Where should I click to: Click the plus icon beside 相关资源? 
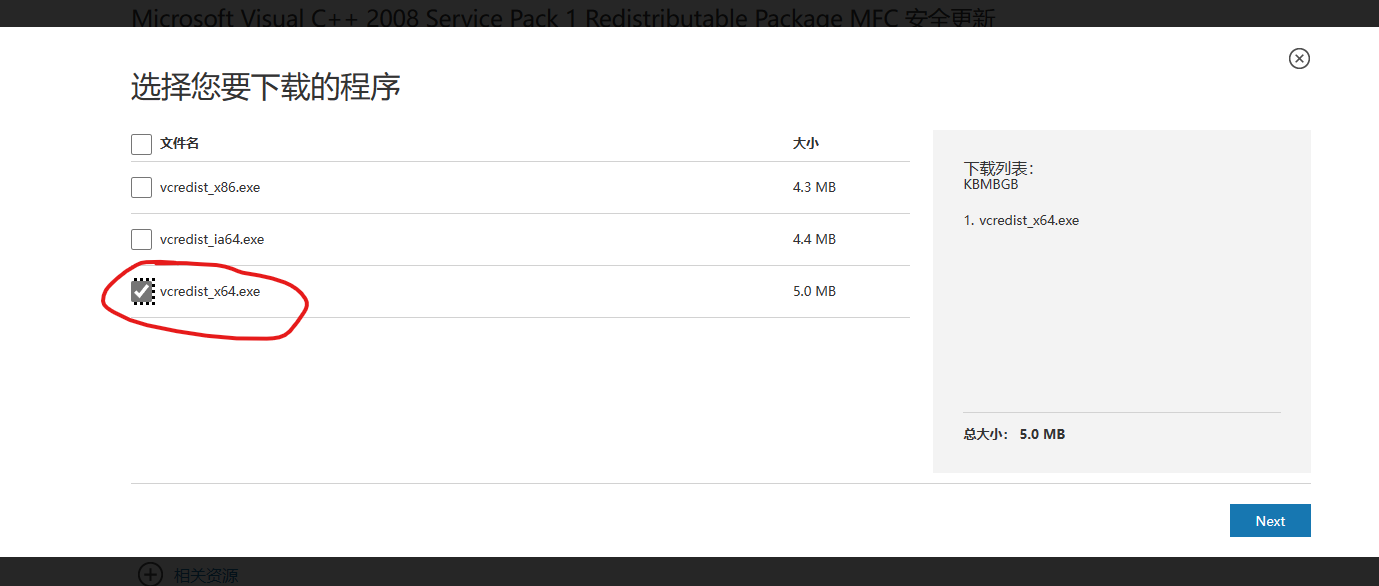pyautogui.click(x=150, y=574)
